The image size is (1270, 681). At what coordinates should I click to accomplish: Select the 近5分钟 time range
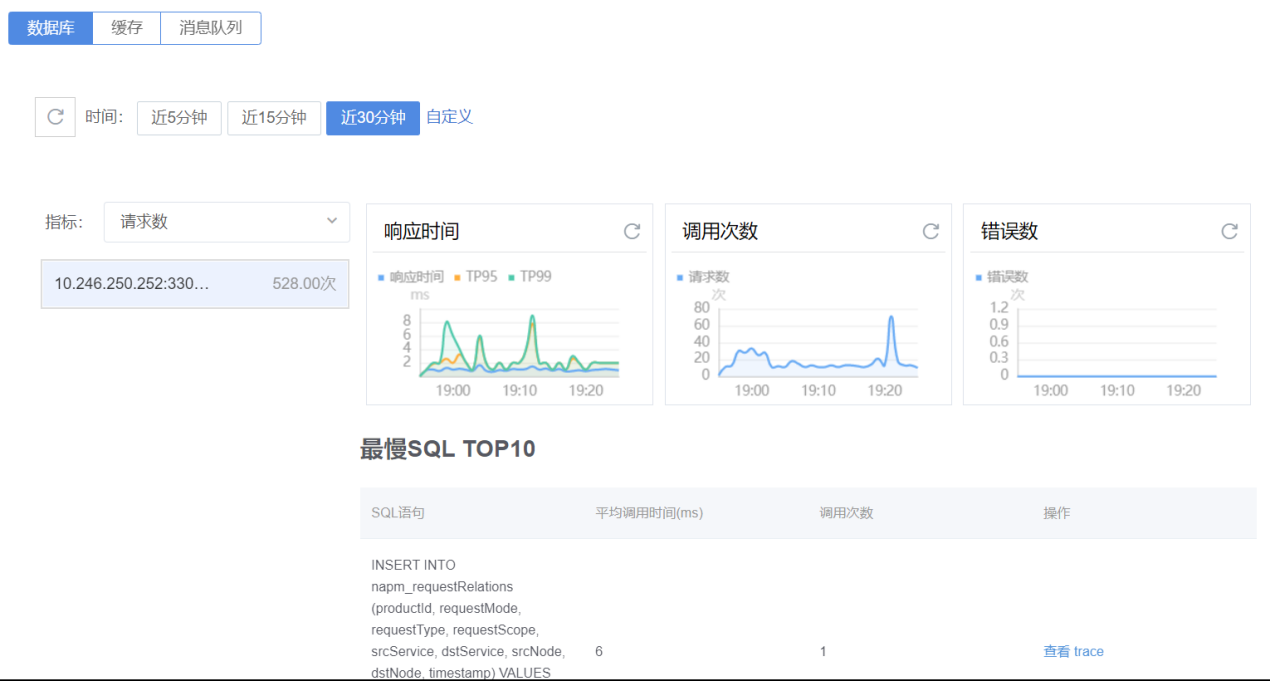coord(179,118)
